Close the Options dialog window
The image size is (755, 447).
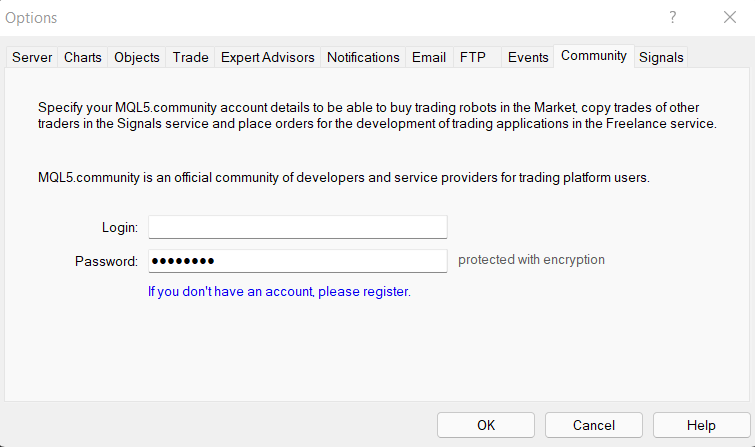click(729, 17)
